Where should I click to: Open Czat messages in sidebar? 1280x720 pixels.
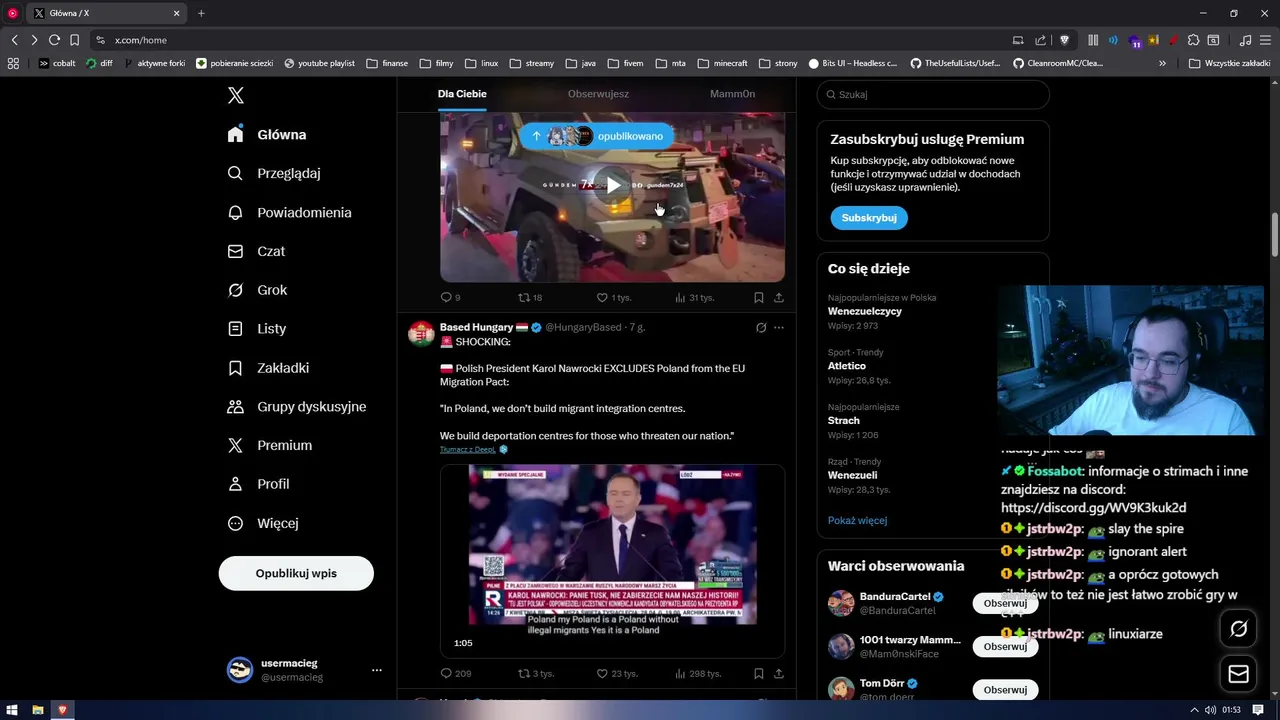256,251
